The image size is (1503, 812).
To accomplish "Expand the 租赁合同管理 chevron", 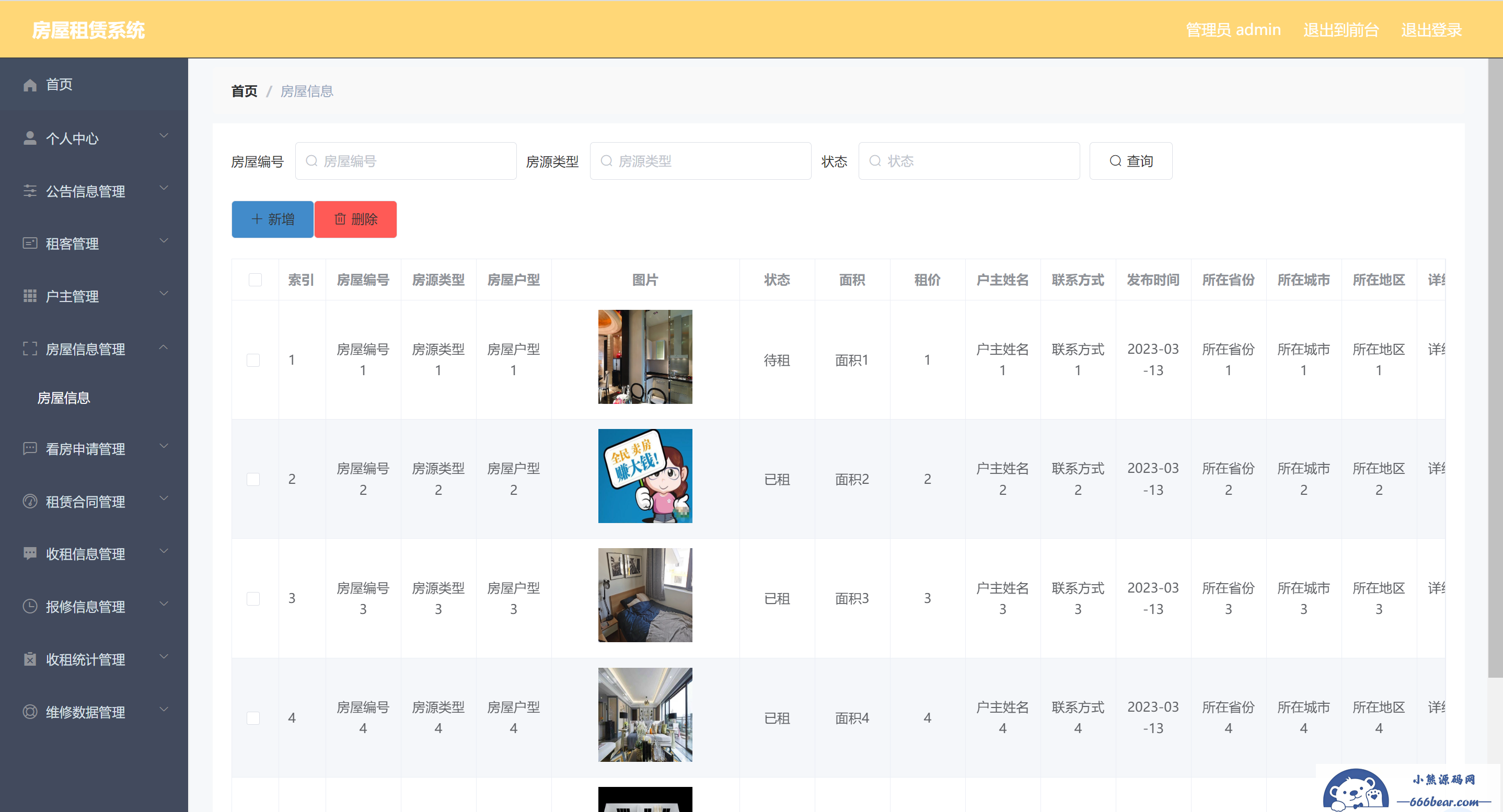I will click(x=164, y=499).
